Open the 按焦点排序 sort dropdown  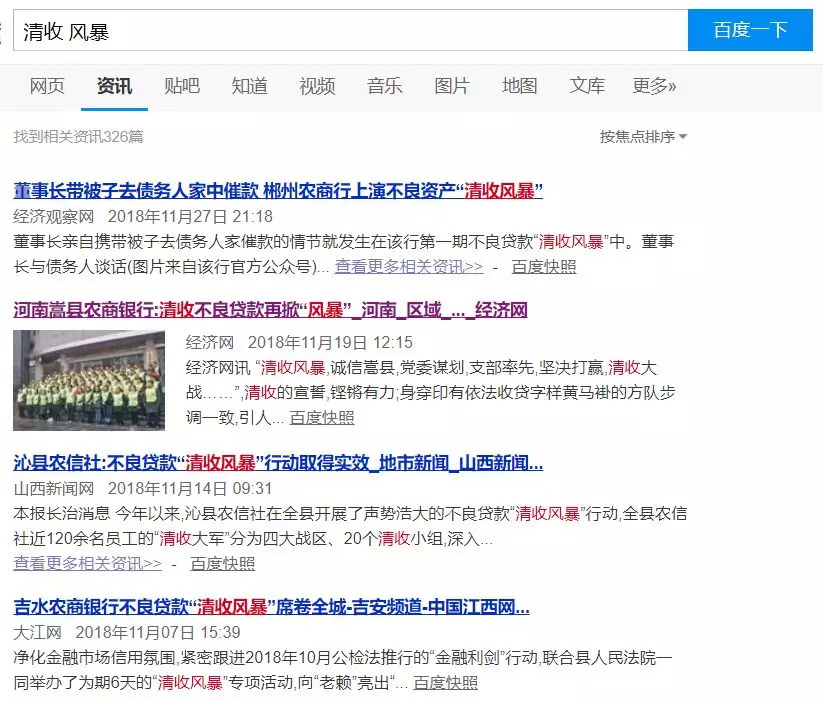(643, 137)
